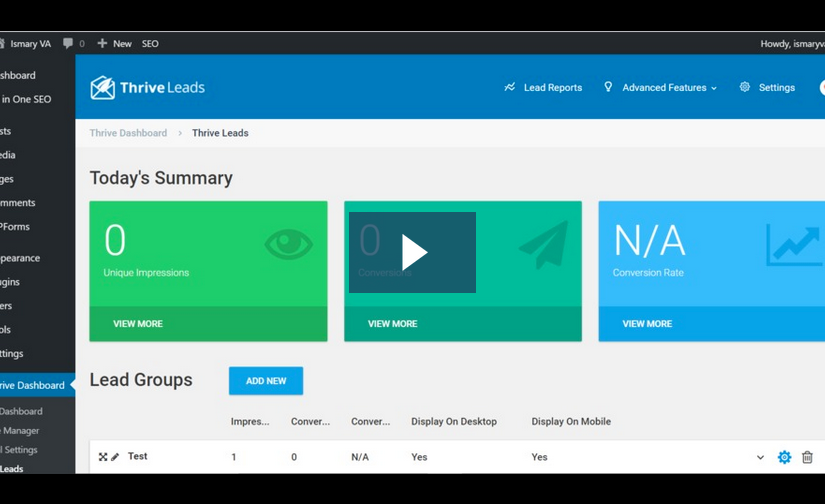View more on Conversion Rate card

coord(647,324)
